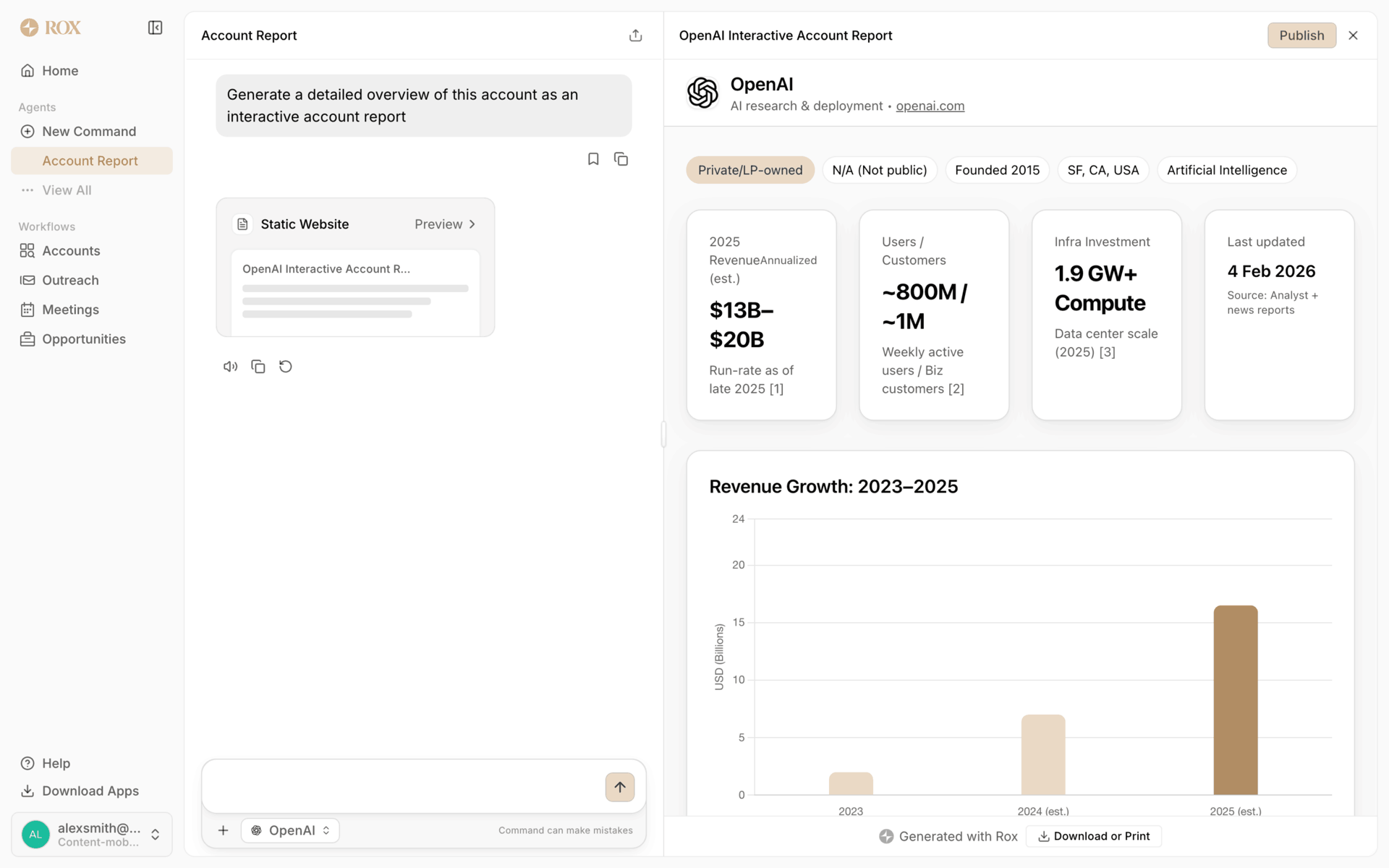The image size is (1389, 868).
Task: Click the OpenAI company logo
Action: (702, 93)
